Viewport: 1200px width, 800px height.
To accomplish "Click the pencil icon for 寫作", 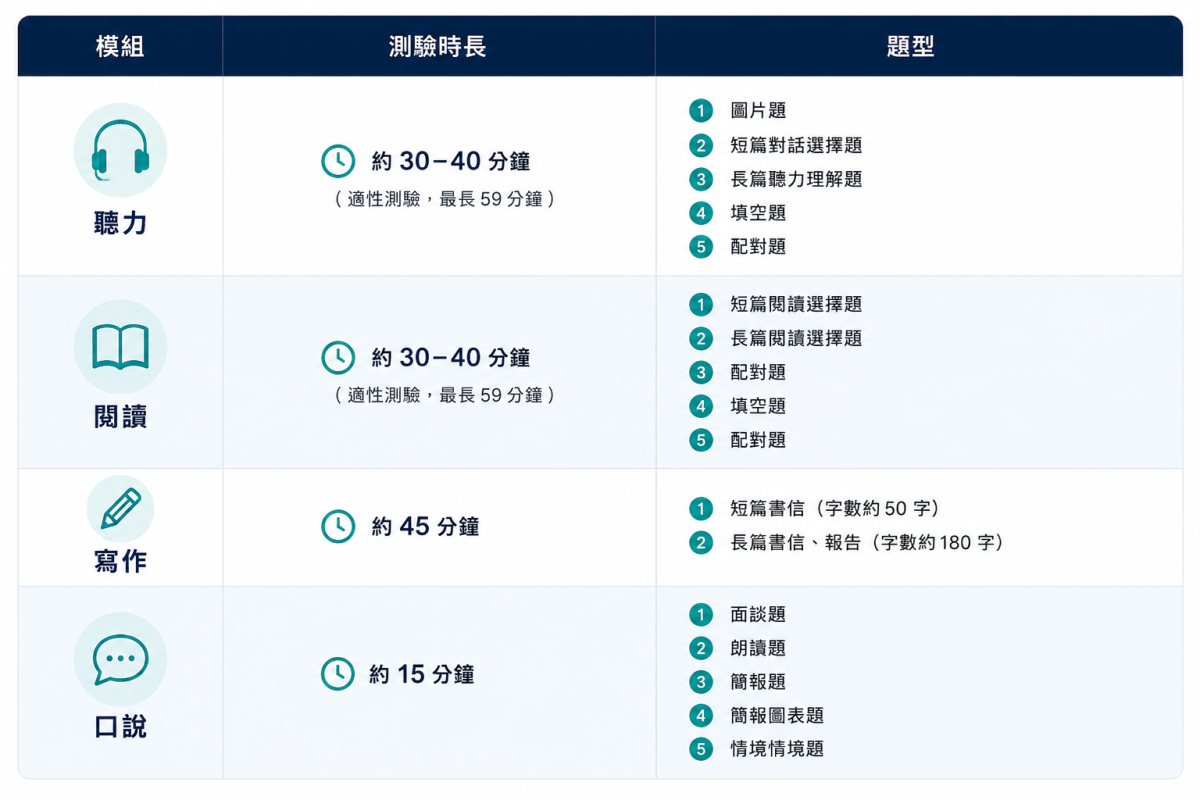I will pos(120,509).
